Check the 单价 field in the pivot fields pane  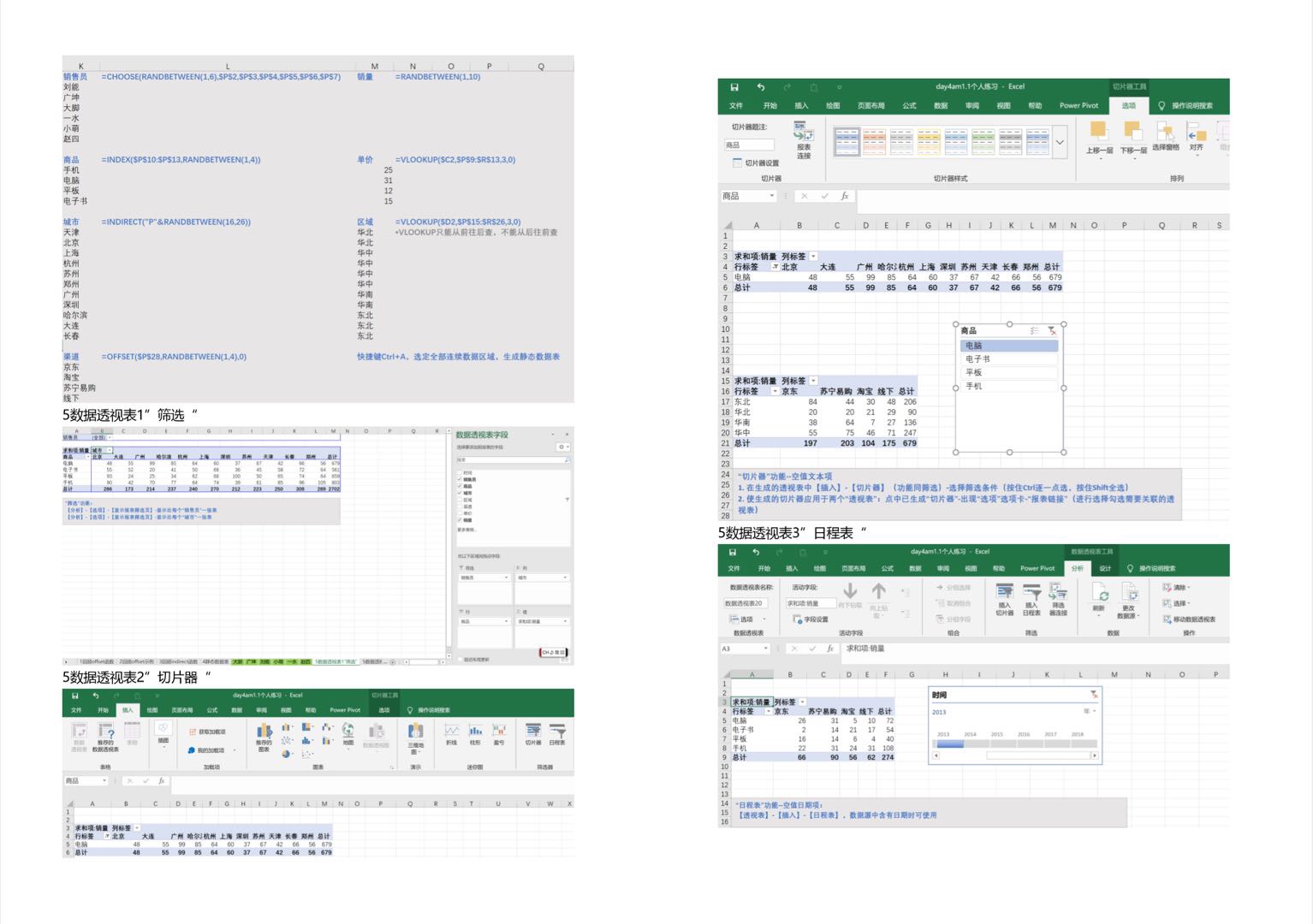tap(460, 513)
